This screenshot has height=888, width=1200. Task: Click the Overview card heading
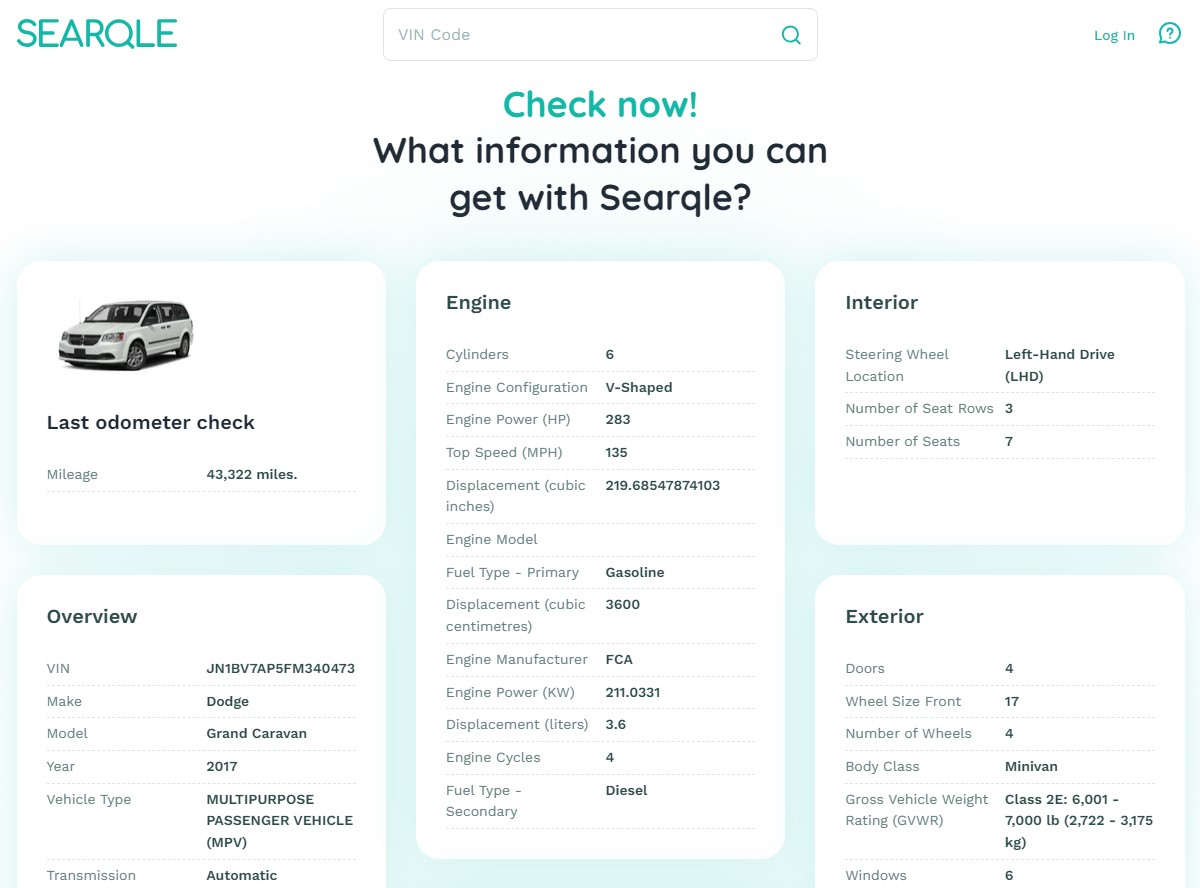[x=92, y=616]
